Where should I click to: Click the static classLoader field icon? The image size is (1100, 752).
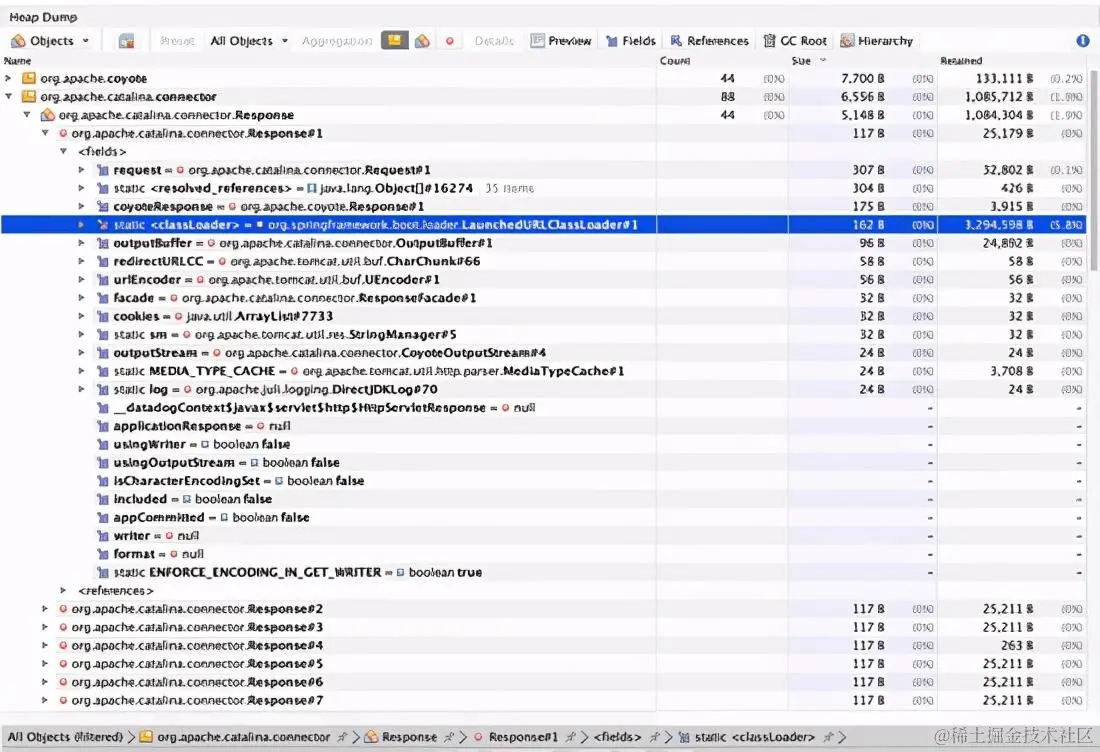(102, 224)
